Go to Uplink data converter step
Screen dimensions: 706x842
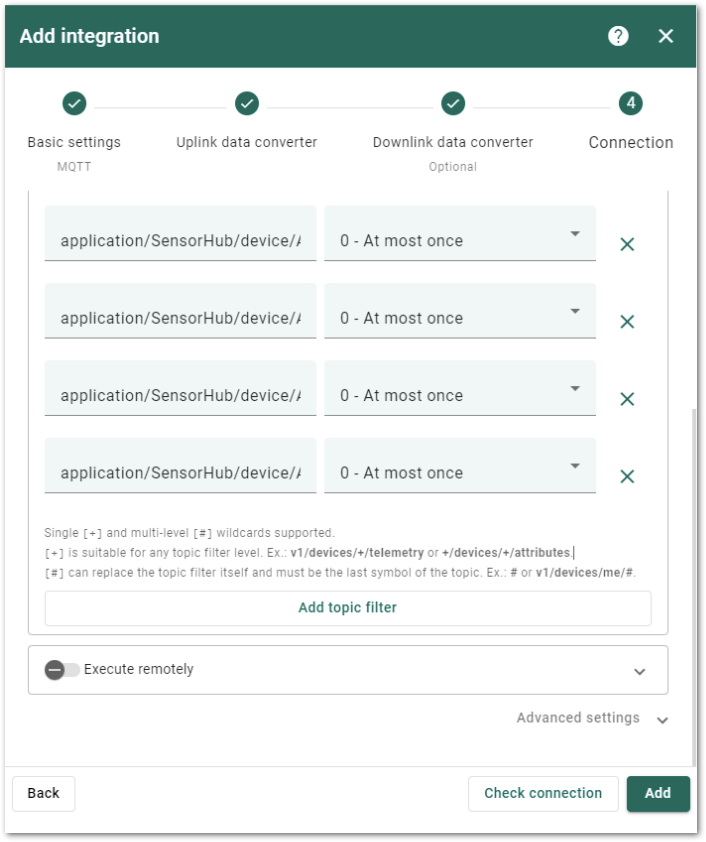[x=247, y=103]
